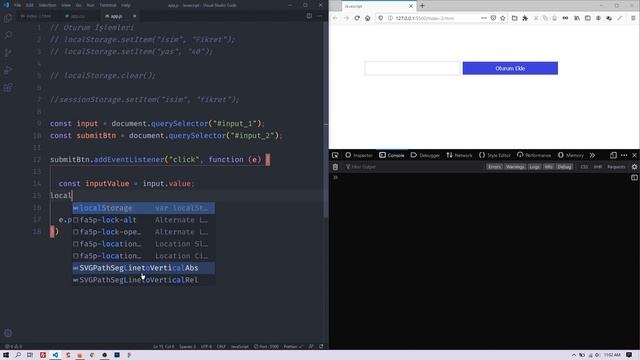This screenshot has width=640, height=360.
Task: Select SVGPathSegLinetoVerticalRel suggestion
Action: coord(144,280)
